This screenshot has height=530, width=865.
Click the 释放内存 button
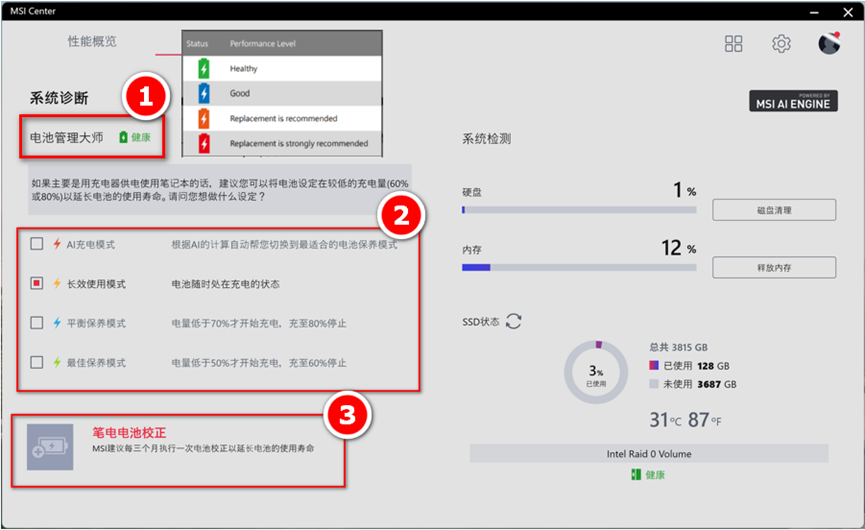coord(773,267)
